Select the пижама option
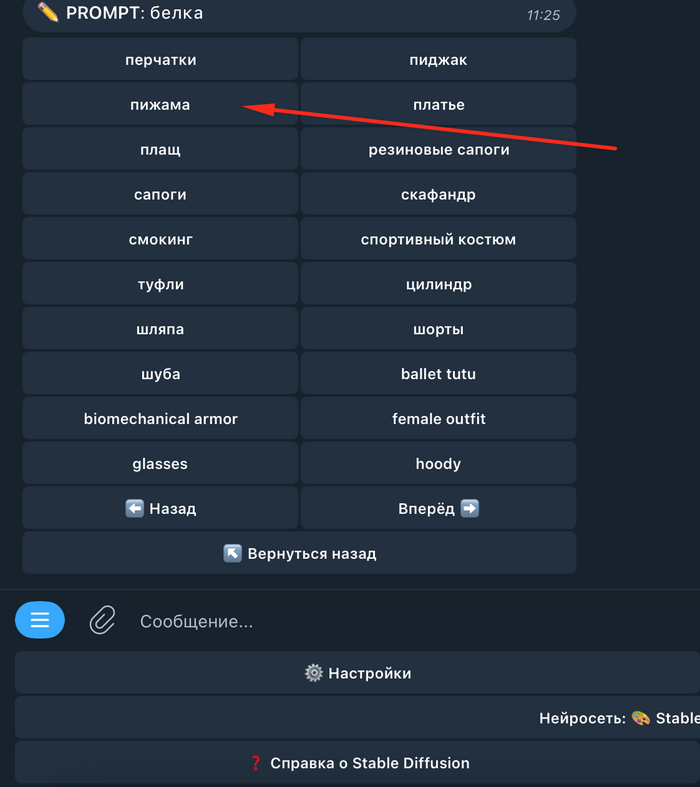 [x=160, y=104]
